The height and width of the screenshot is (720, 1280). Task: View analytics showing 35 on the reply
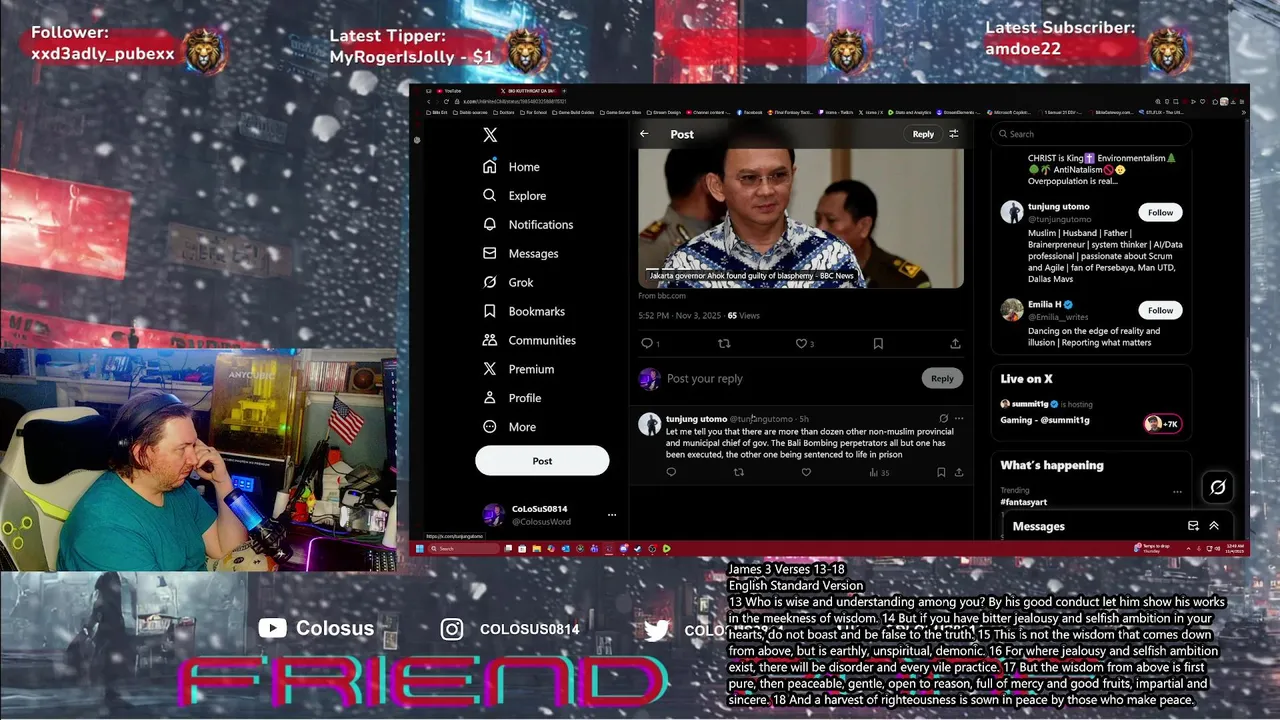point(879,472)
